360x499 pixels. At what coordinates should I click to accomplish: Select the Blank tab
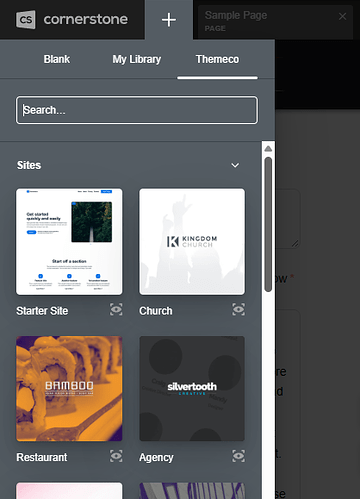point(57,59)
